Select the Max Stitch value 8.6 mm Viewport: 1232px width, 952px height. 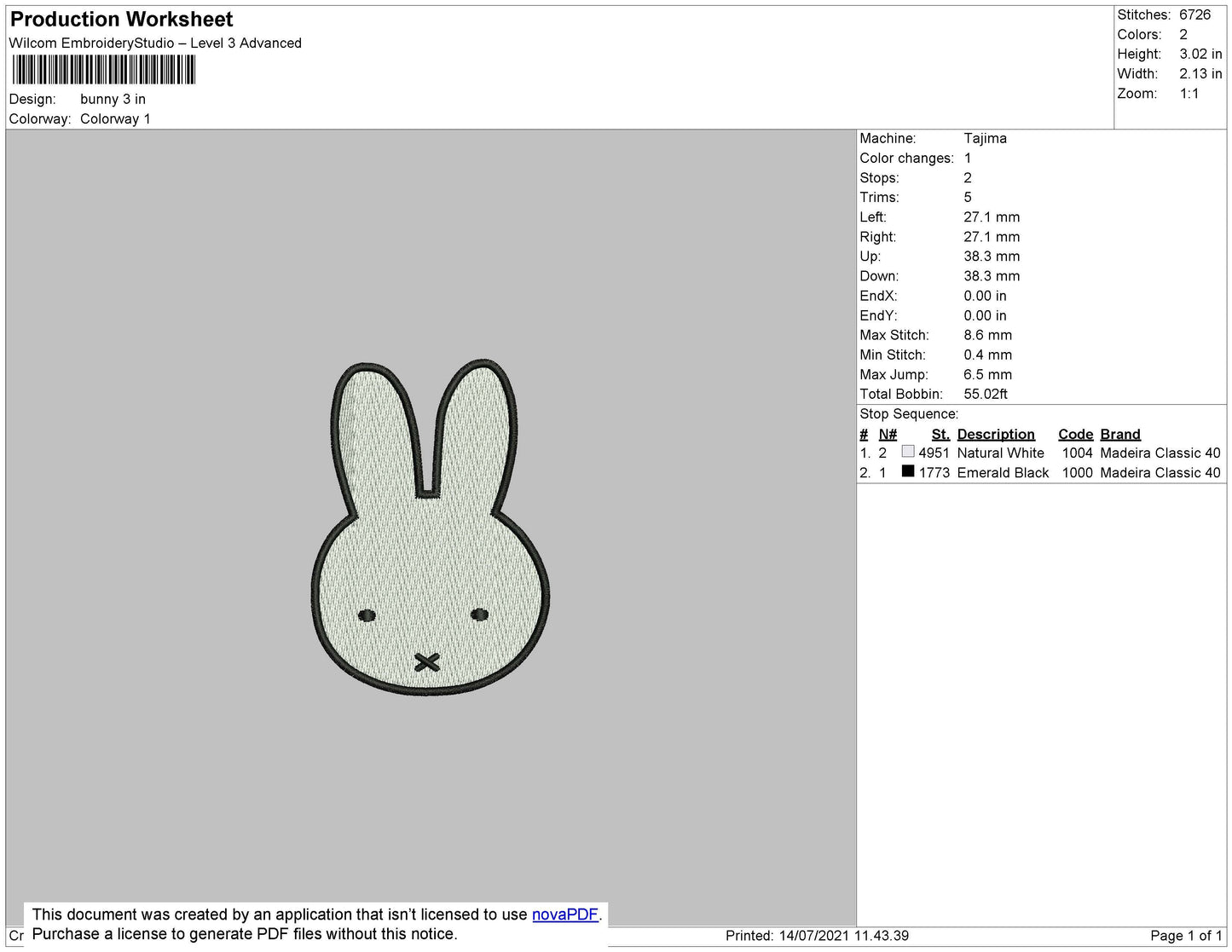[x=988, y=335]
